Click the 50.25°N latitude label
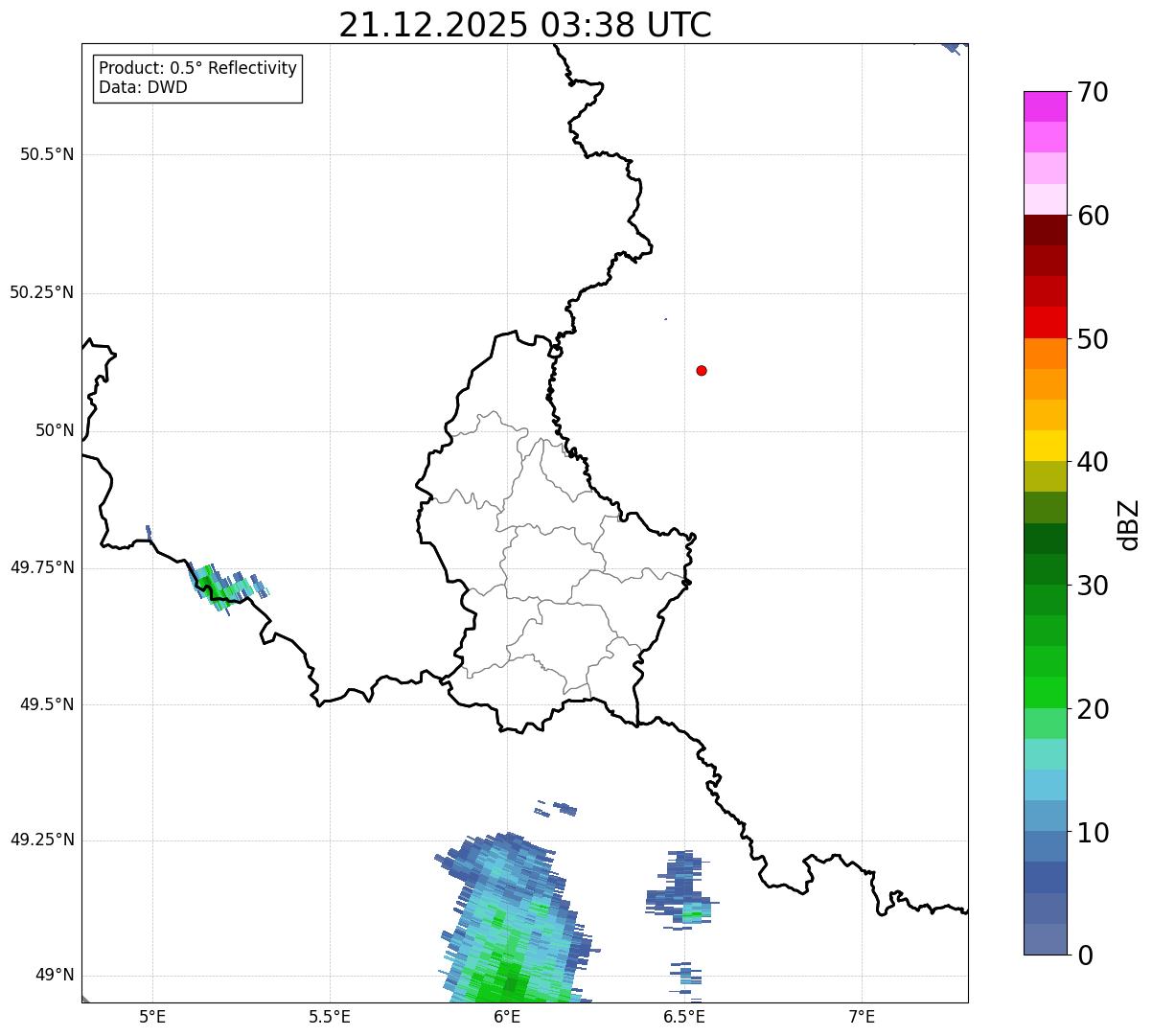 pos(42,292)
